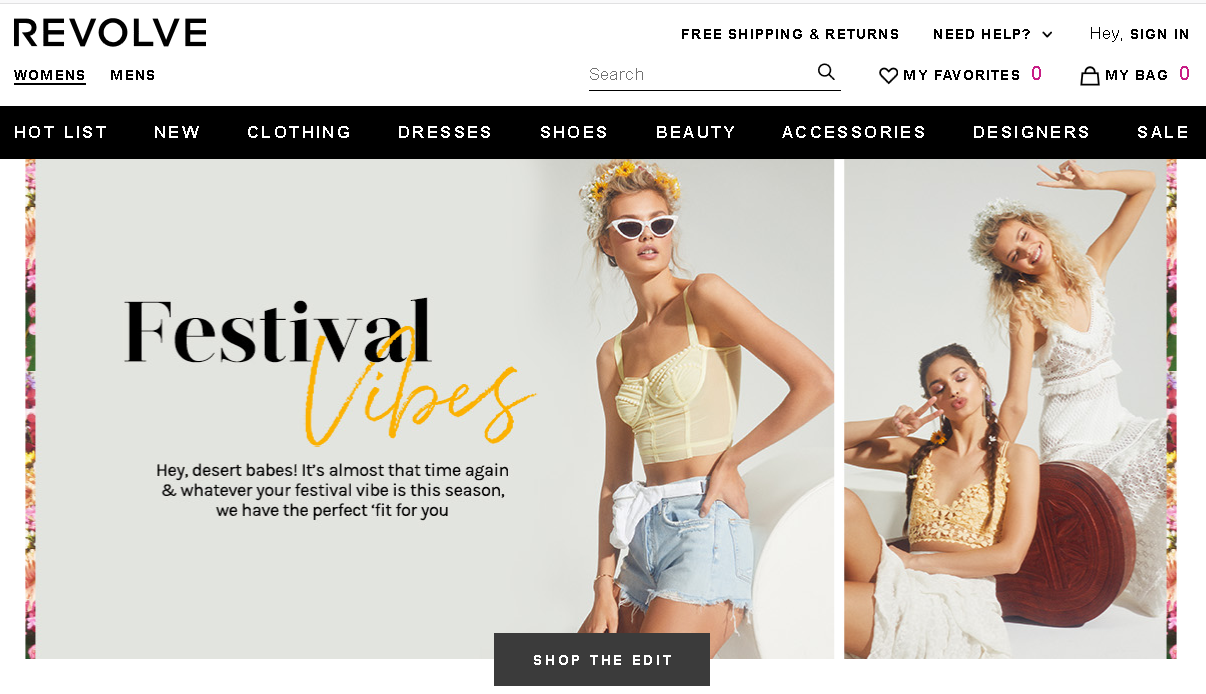
Task: Select the WOMENS section
Action: (50, 75)
